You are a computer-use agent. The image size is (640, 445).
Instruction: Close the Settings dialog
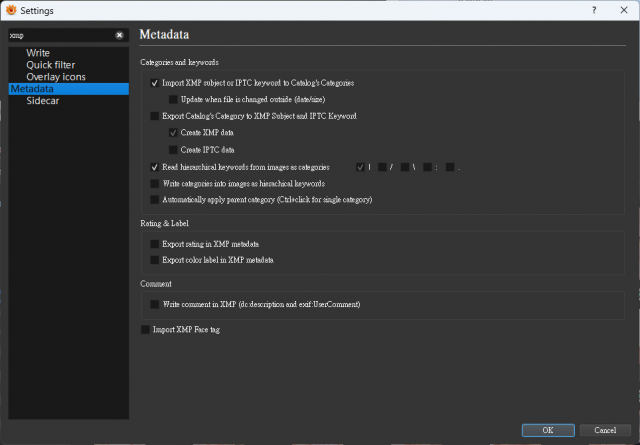(624, 10)
